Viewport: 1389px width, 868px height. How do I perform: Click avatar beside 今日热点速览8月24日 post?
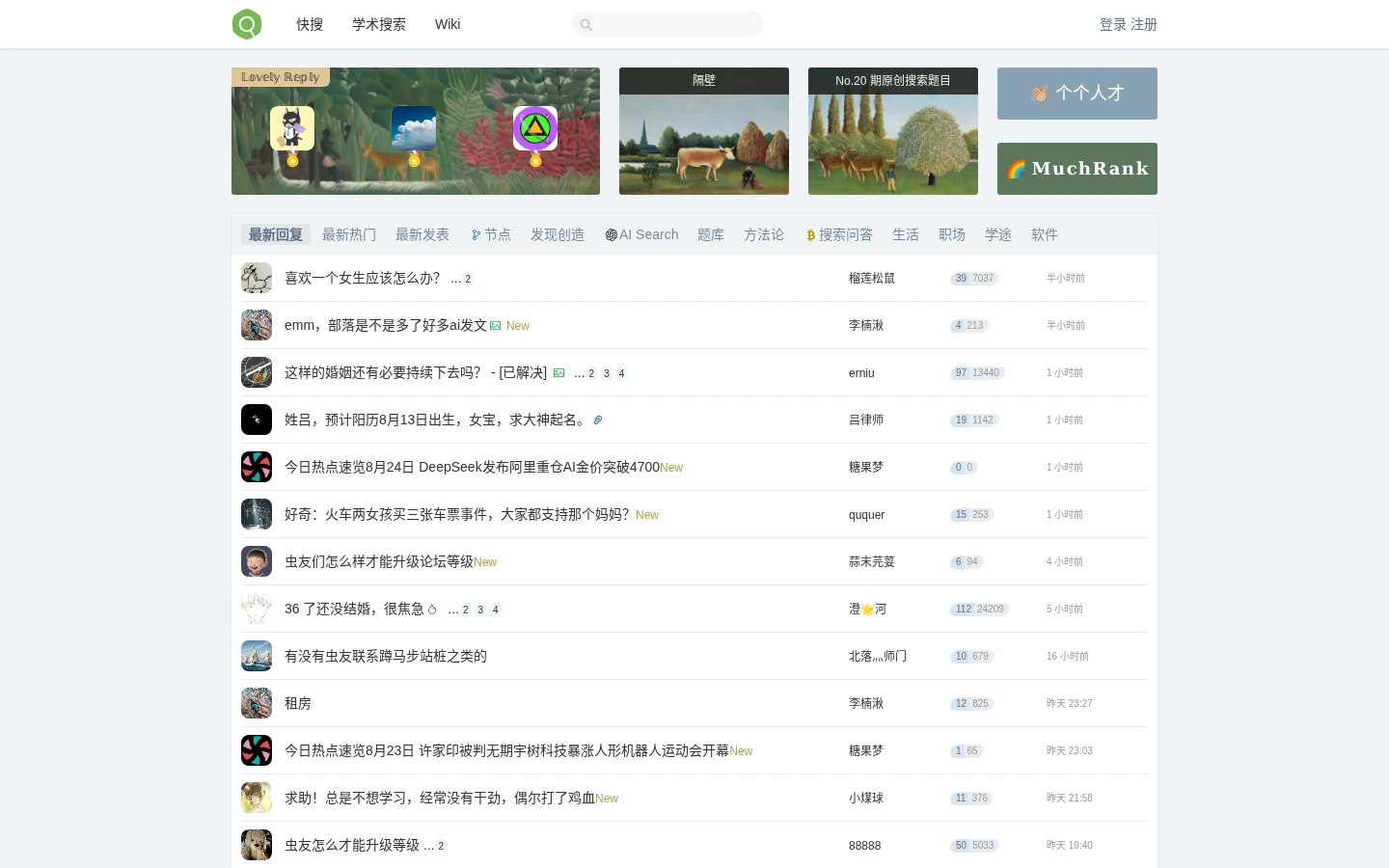(x=257, y=467)
